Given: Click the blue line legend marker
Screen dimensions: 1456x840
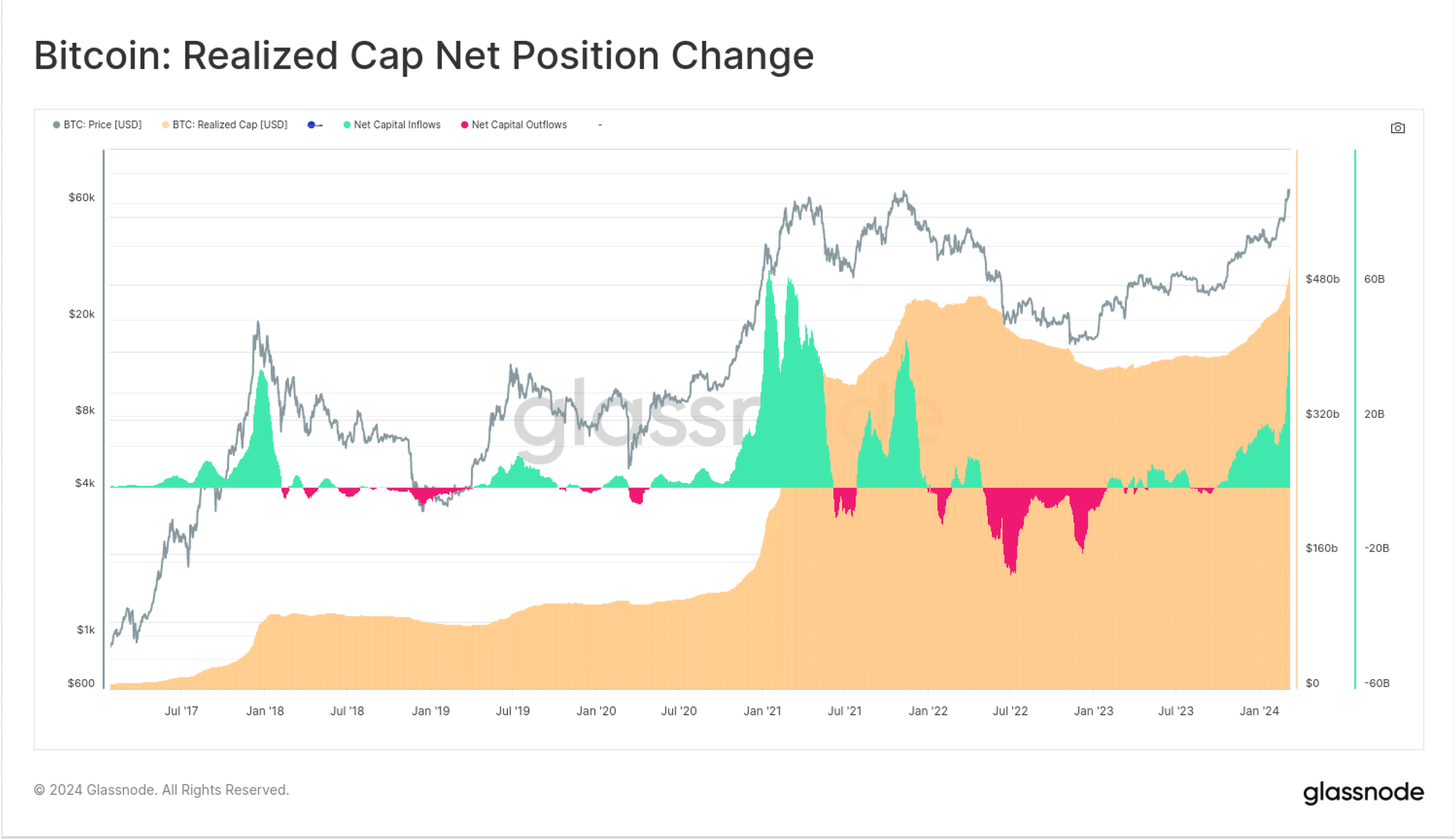Looking at the screenshot, I should (314, 125).
